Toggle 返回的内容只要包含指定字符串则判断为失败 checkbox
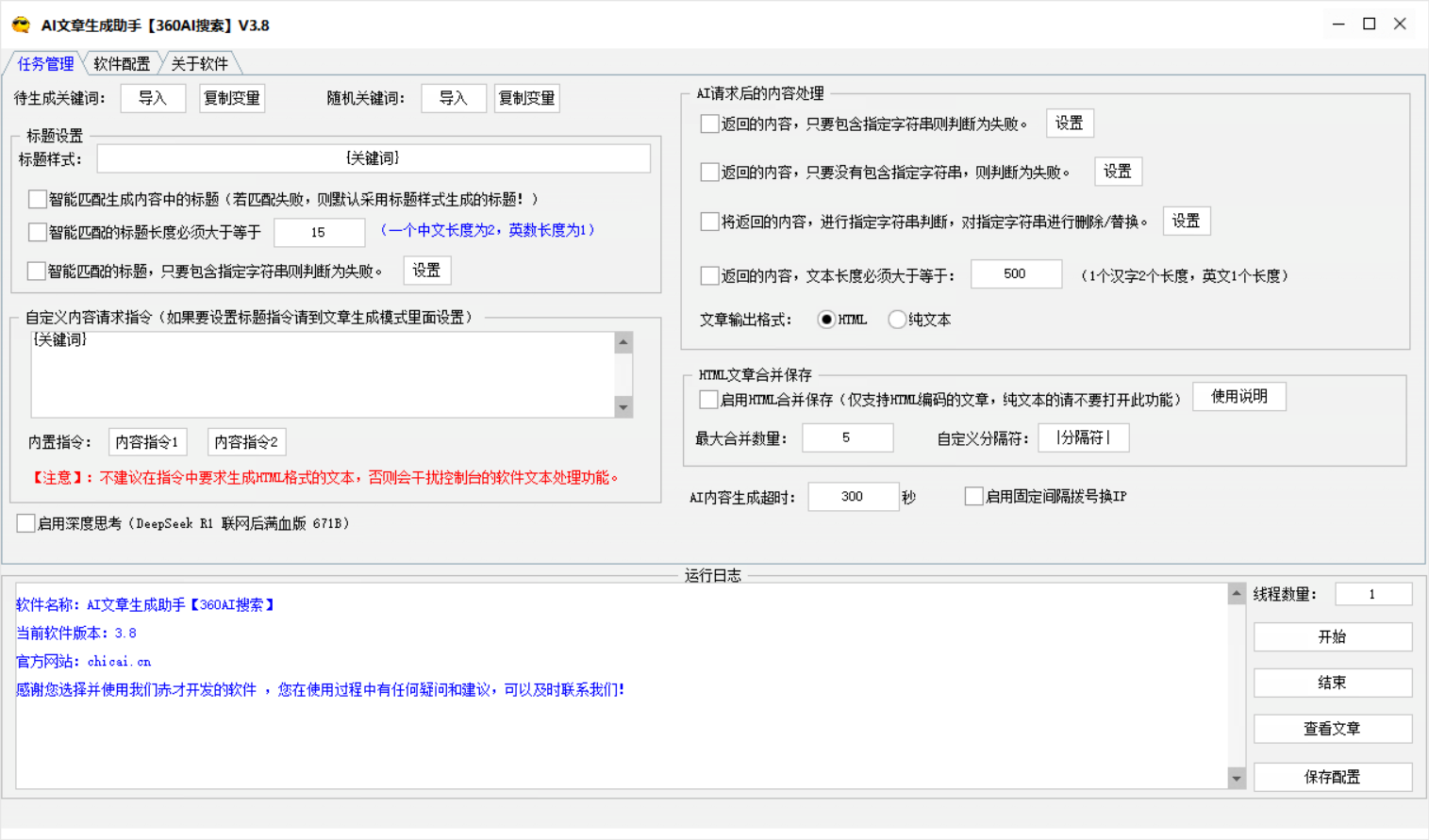The image size is (1429, 840). click(710, 124)
